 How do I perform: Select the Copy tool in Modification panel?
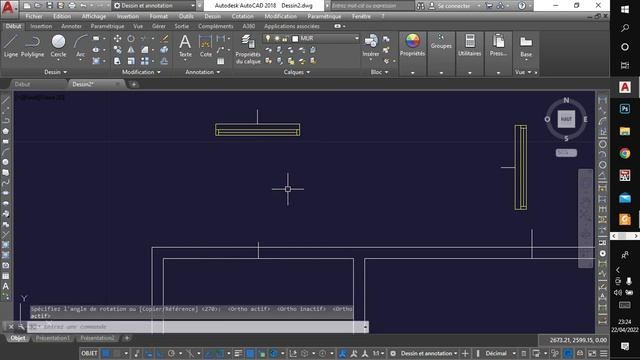(x=118, y=50)
